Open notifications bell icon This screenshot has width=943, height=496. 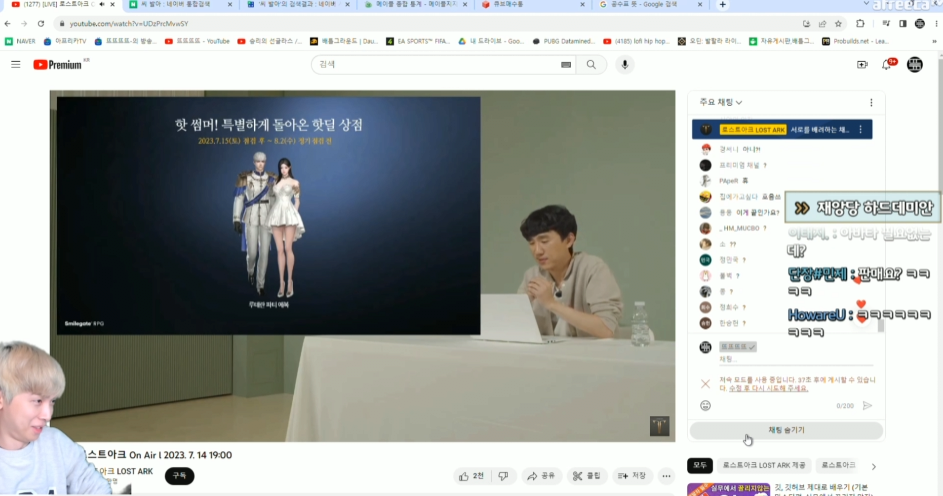point(888,64)
